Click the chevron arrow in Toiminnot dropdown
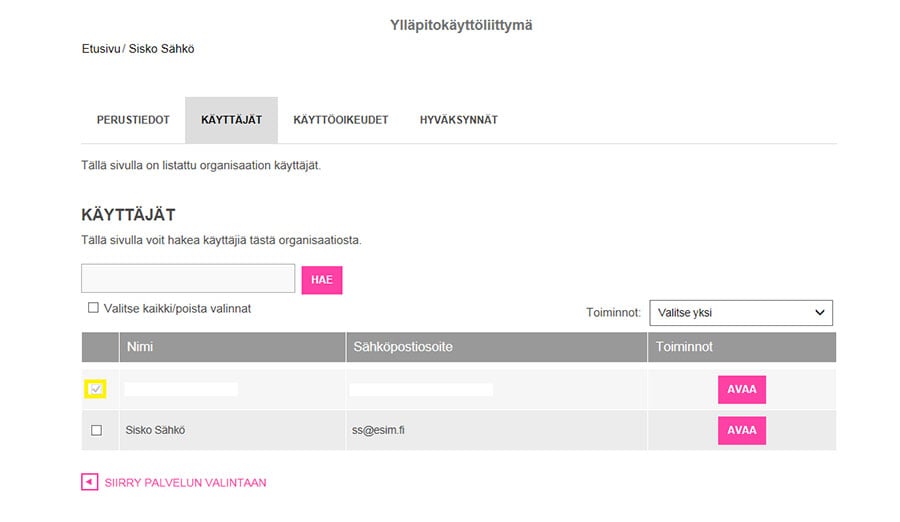 click(x=820, y=313)
